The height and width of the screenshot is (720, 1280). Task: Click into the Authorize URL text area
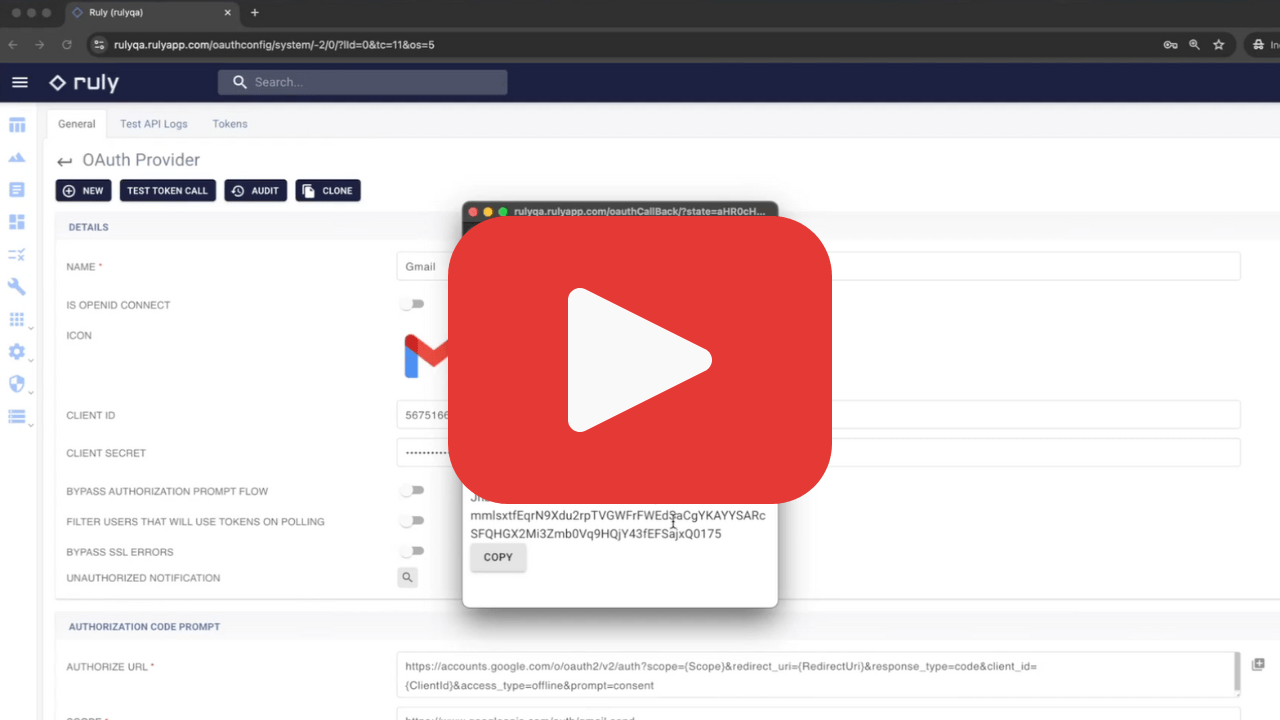(x=818, y=675)
